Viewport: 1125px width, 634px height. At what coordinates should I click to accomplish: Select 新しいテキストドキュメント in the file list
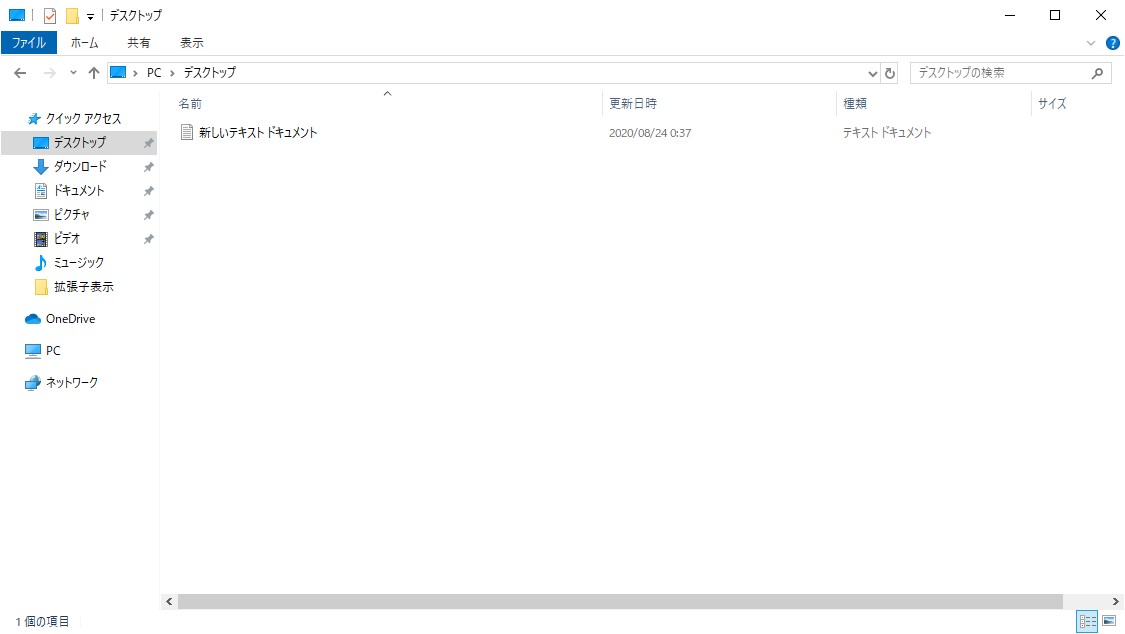(x=260, y=132)
